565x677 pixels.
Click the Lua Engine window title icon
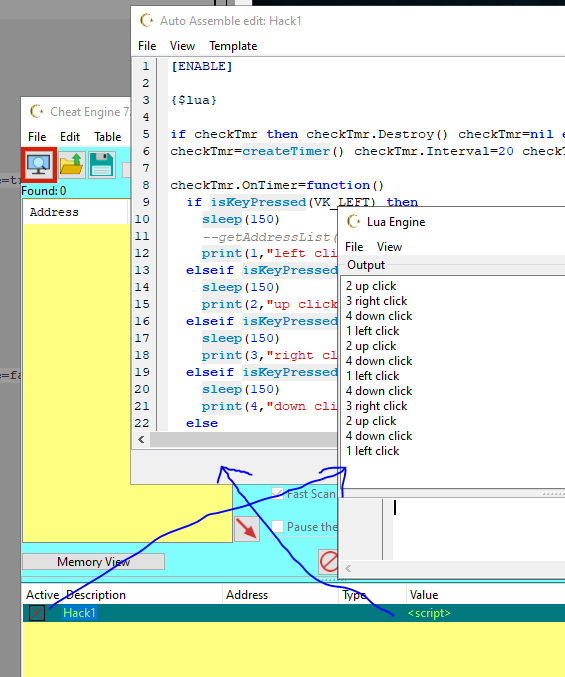pyautogui.click(x=353, y=221)
